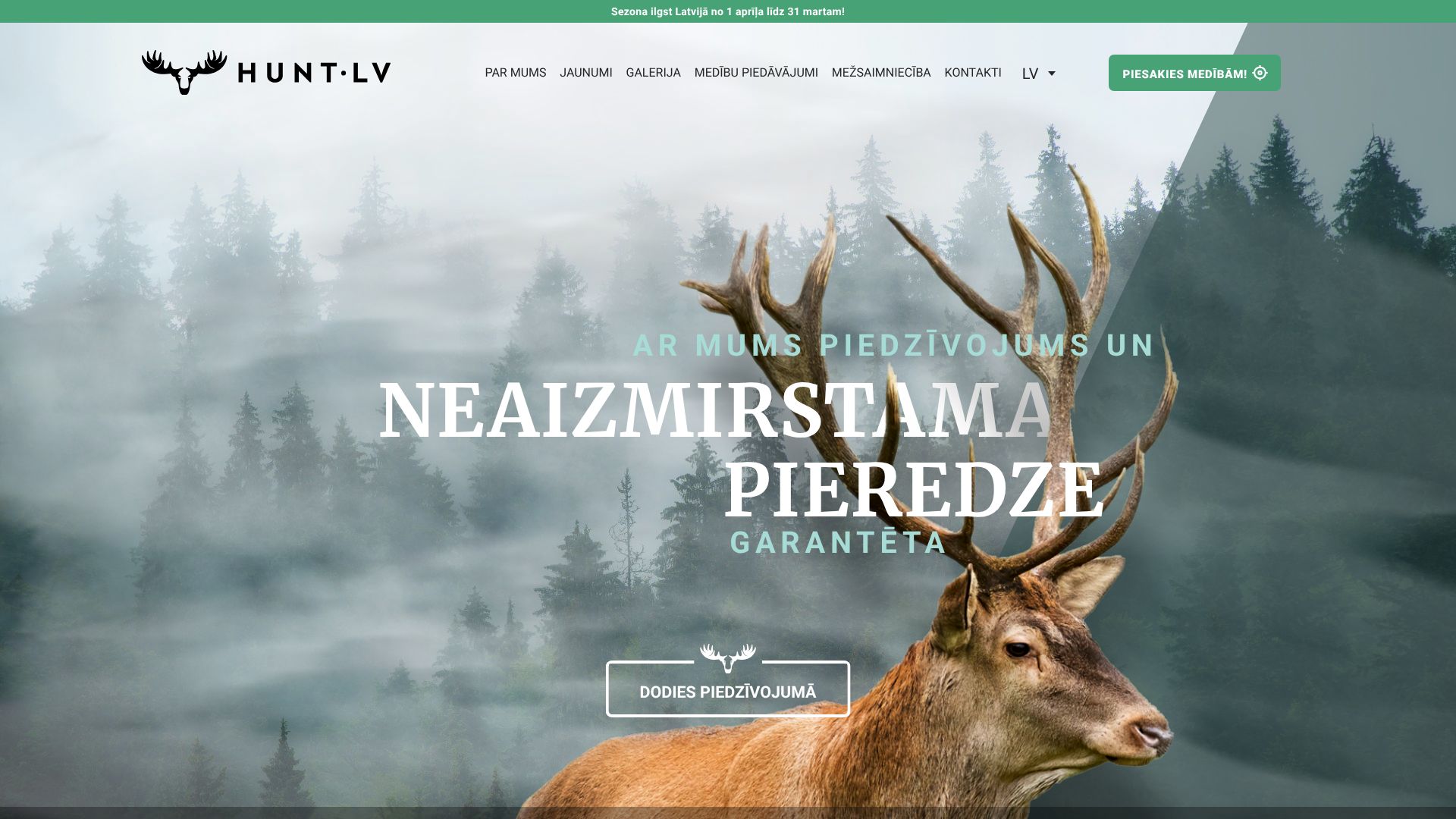Click the AR MUMS PIEDZĪVOJUMS UN tagline
1456x819 pixels.
(x=893, y=345)
